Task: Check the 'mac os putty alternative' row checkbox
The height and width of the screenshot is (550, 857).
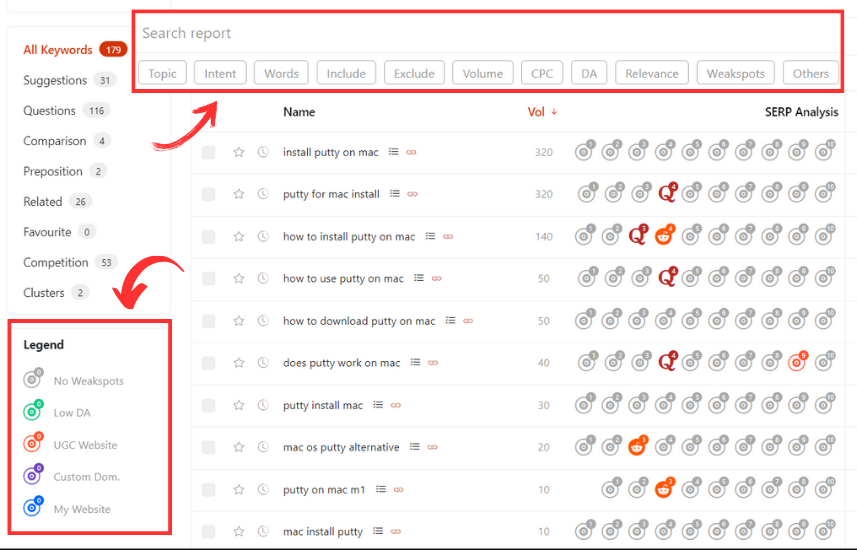Action: pos(208,447)
